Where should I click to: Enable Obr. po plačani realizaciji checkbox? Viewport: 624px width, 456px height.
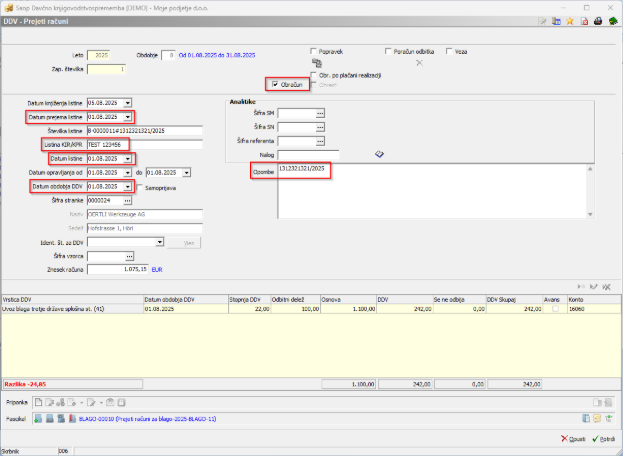coord(314,75)
